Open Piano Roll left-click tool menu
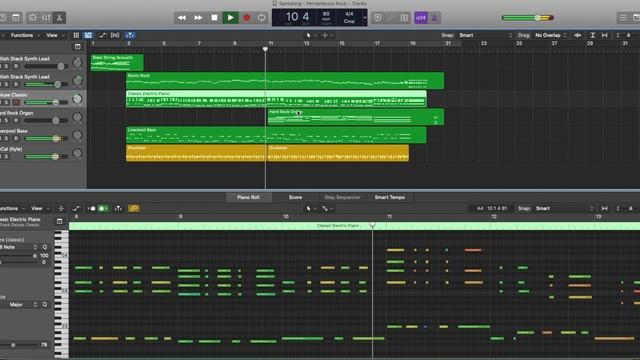The height and width of the screenshot is (360, 640). (x=311, y=209)
